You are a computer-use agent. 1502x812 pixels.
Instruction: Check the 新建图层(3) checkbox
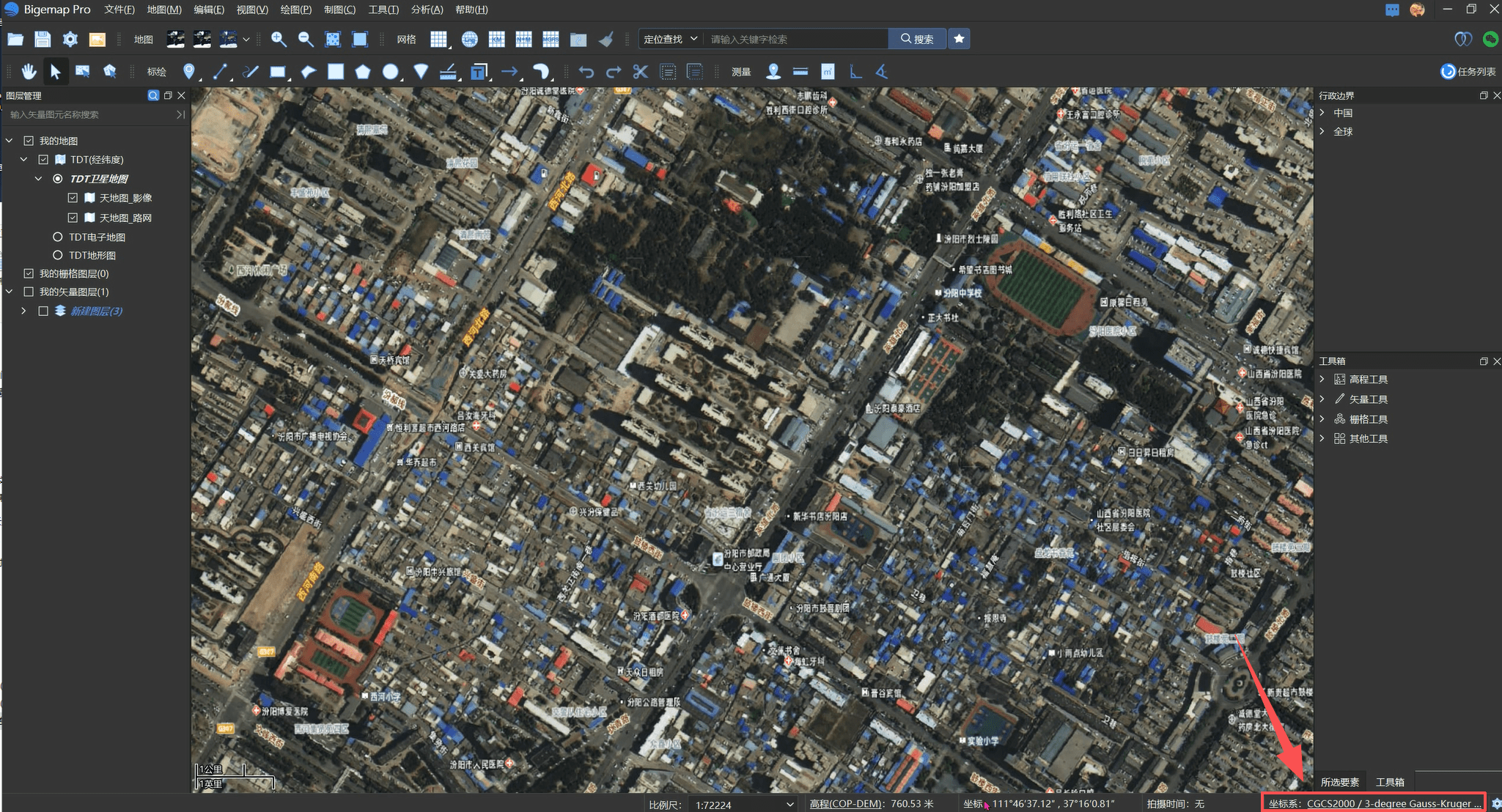tap(43, 311)
